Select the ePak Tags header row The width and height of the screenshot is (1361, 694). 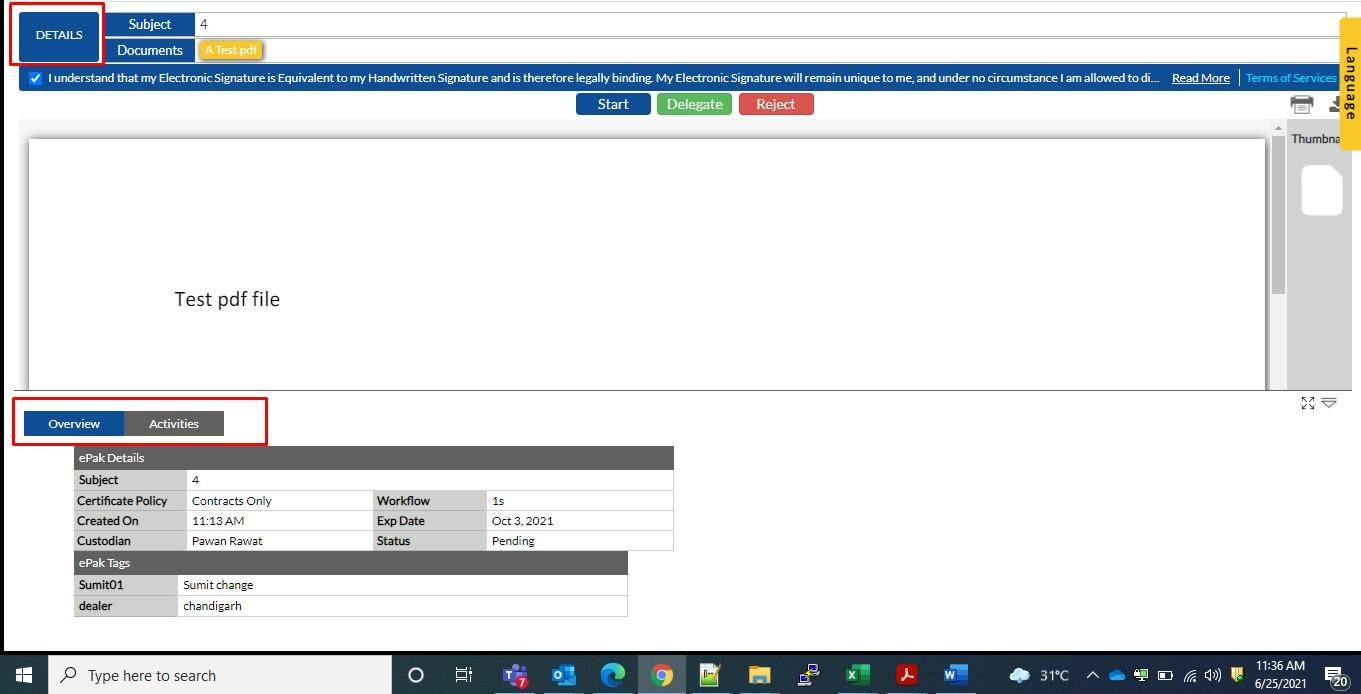[351, 563]
